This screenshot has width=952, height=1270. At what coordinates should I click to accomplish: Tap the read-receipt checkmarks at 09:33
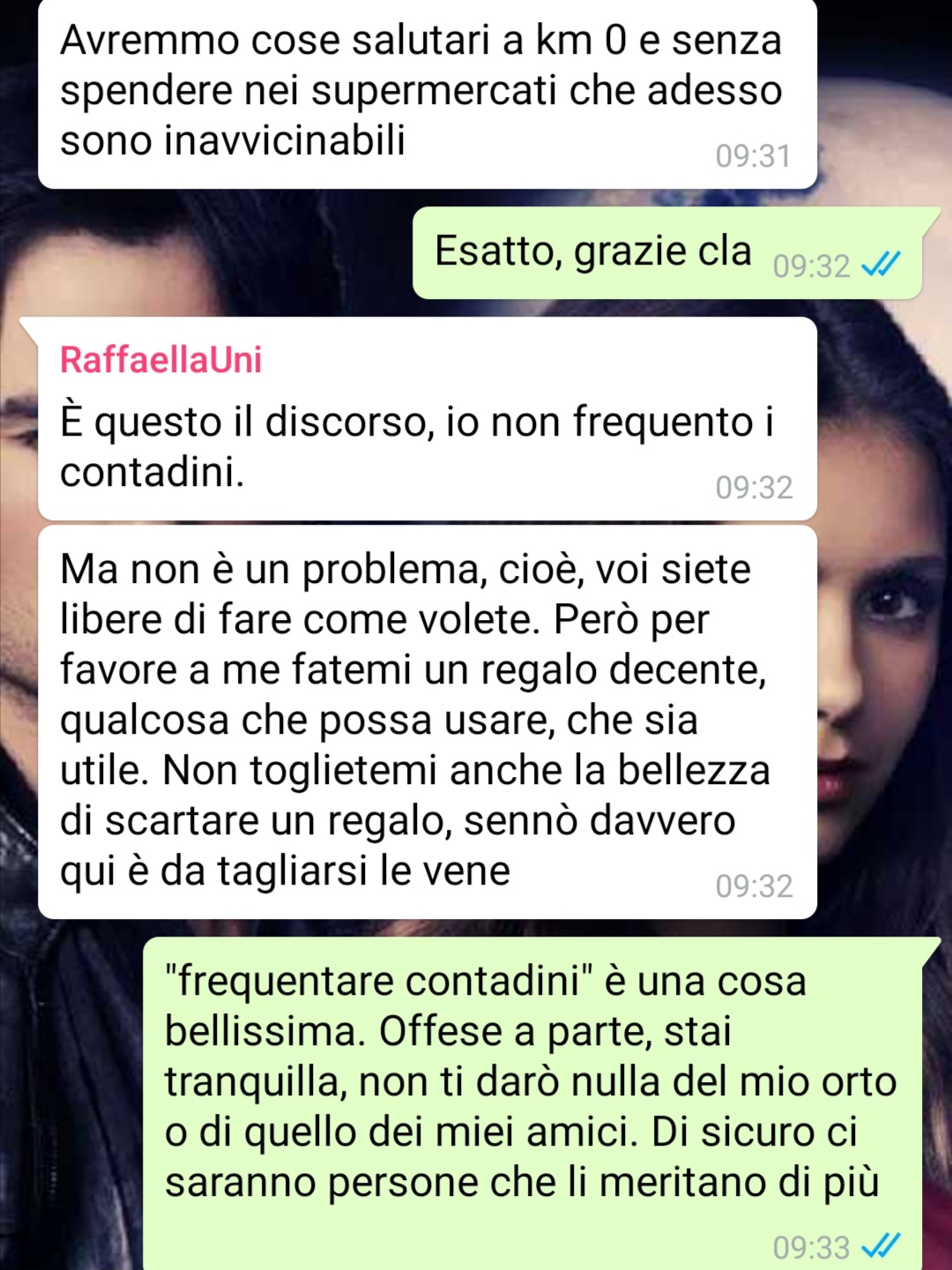[881, 1246]
